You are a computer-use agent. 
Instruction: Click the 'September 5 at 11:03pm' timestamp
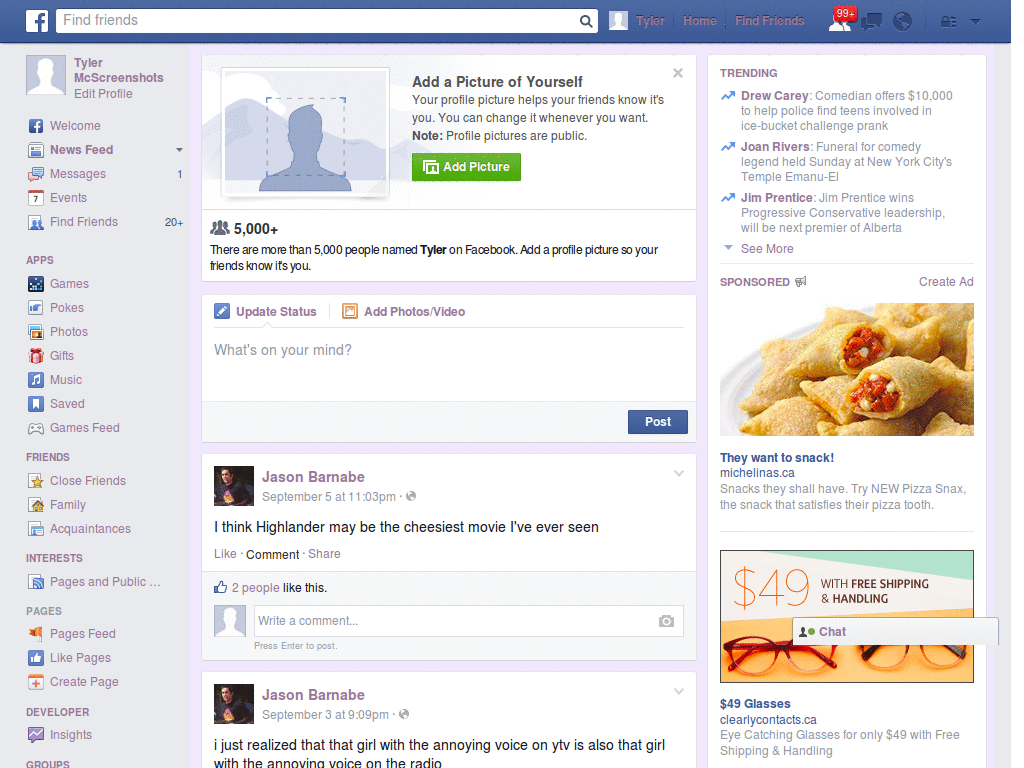coord(328,497)
